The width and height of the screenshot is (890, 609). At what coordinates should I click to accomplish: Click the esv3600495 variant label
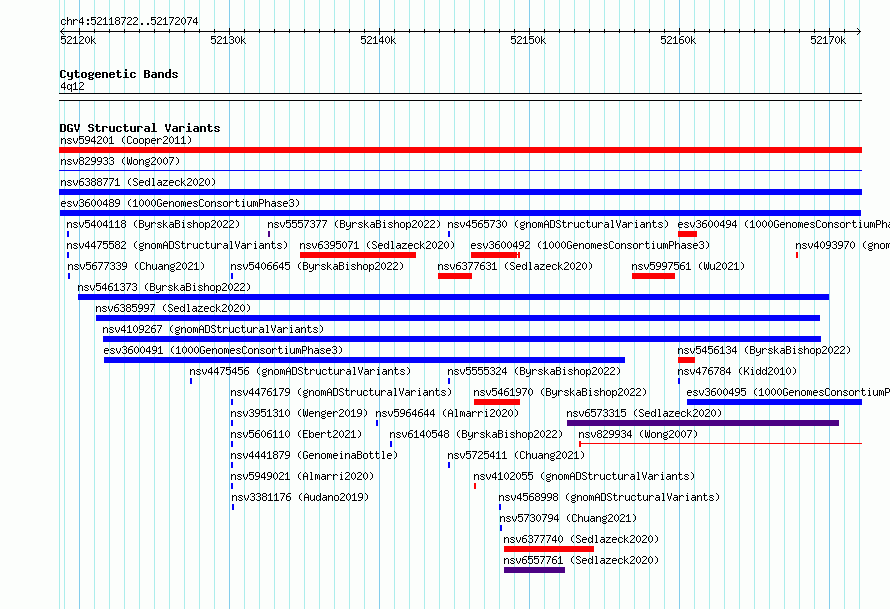point(788,392)
